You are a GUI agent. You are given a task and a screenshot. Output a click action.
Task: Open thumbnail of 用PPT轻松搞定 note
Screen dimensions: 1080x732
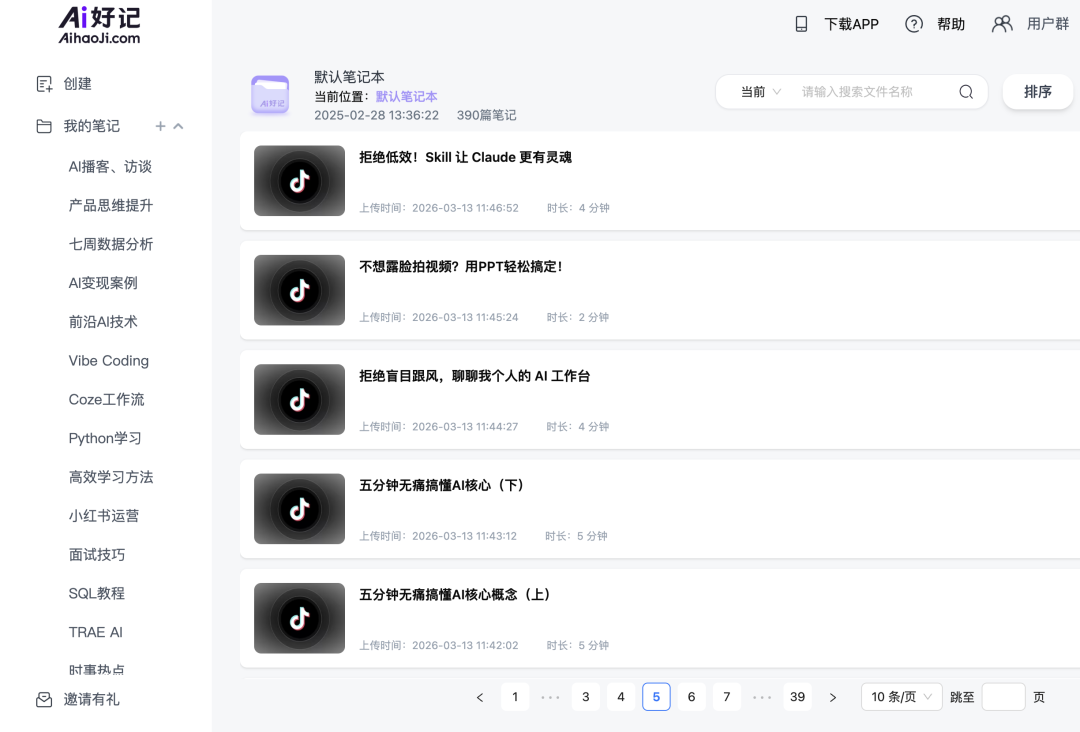pos(300,290)
